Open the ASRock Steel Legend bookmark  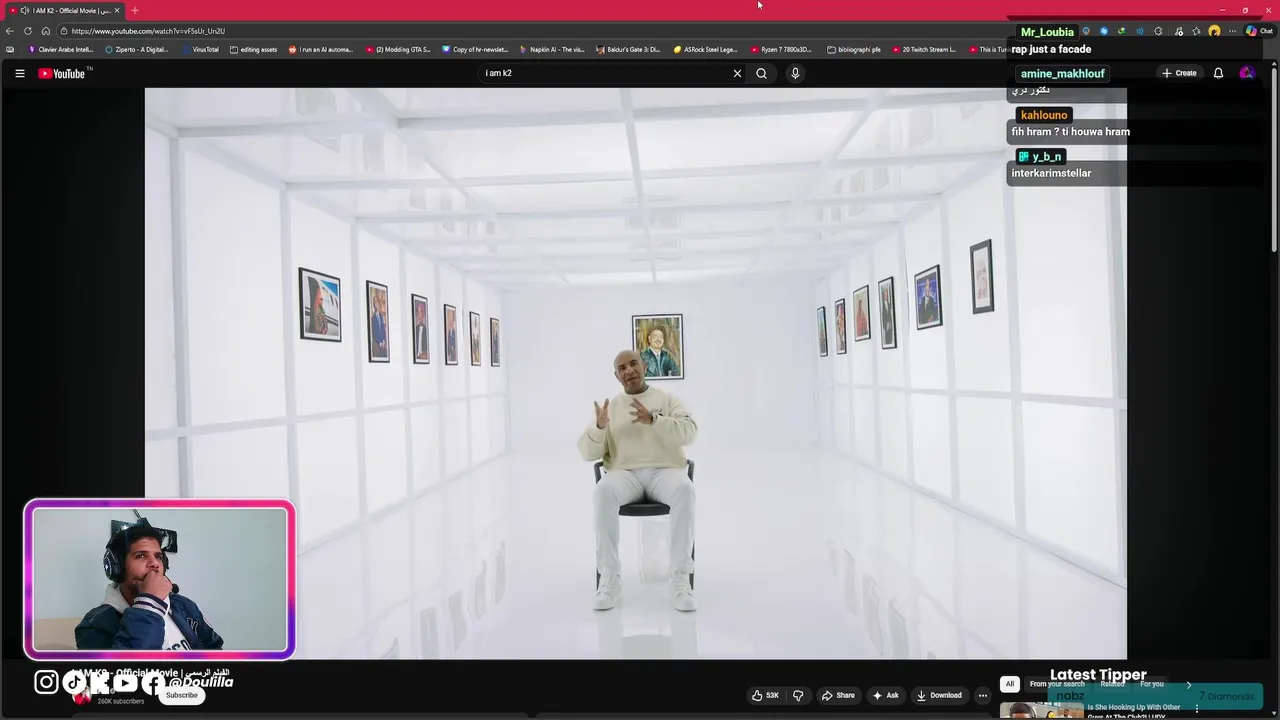coord(705,49)
